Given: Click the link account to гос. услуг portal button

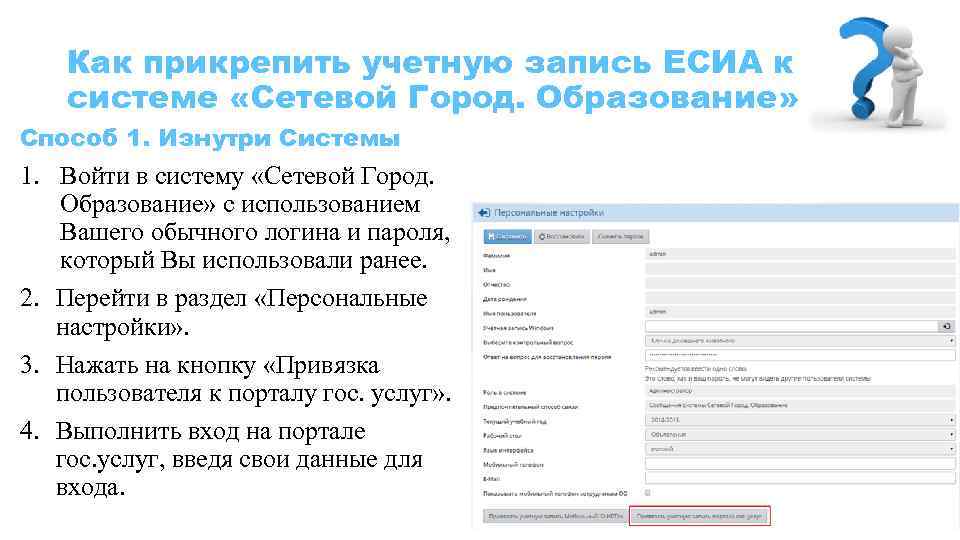Looking at the screenshot, I should (699, 516).
